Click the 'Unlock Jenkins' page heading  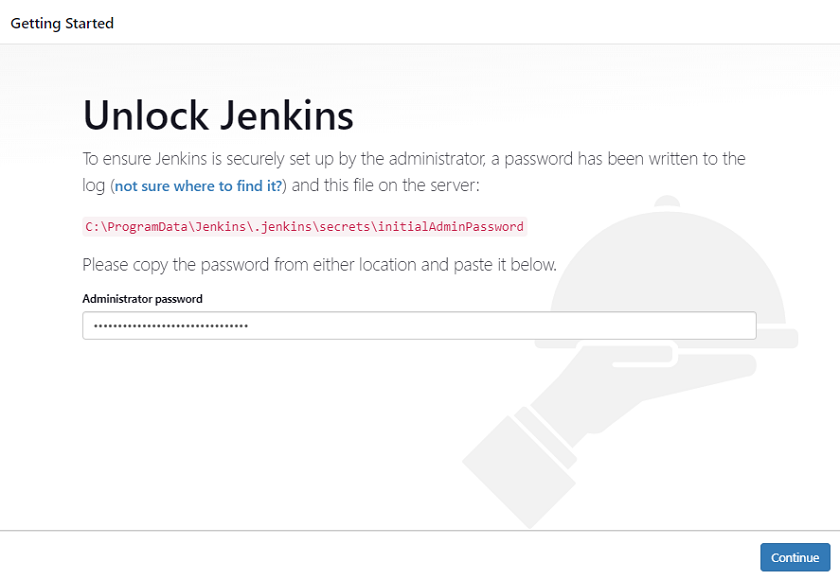(218, 116)
